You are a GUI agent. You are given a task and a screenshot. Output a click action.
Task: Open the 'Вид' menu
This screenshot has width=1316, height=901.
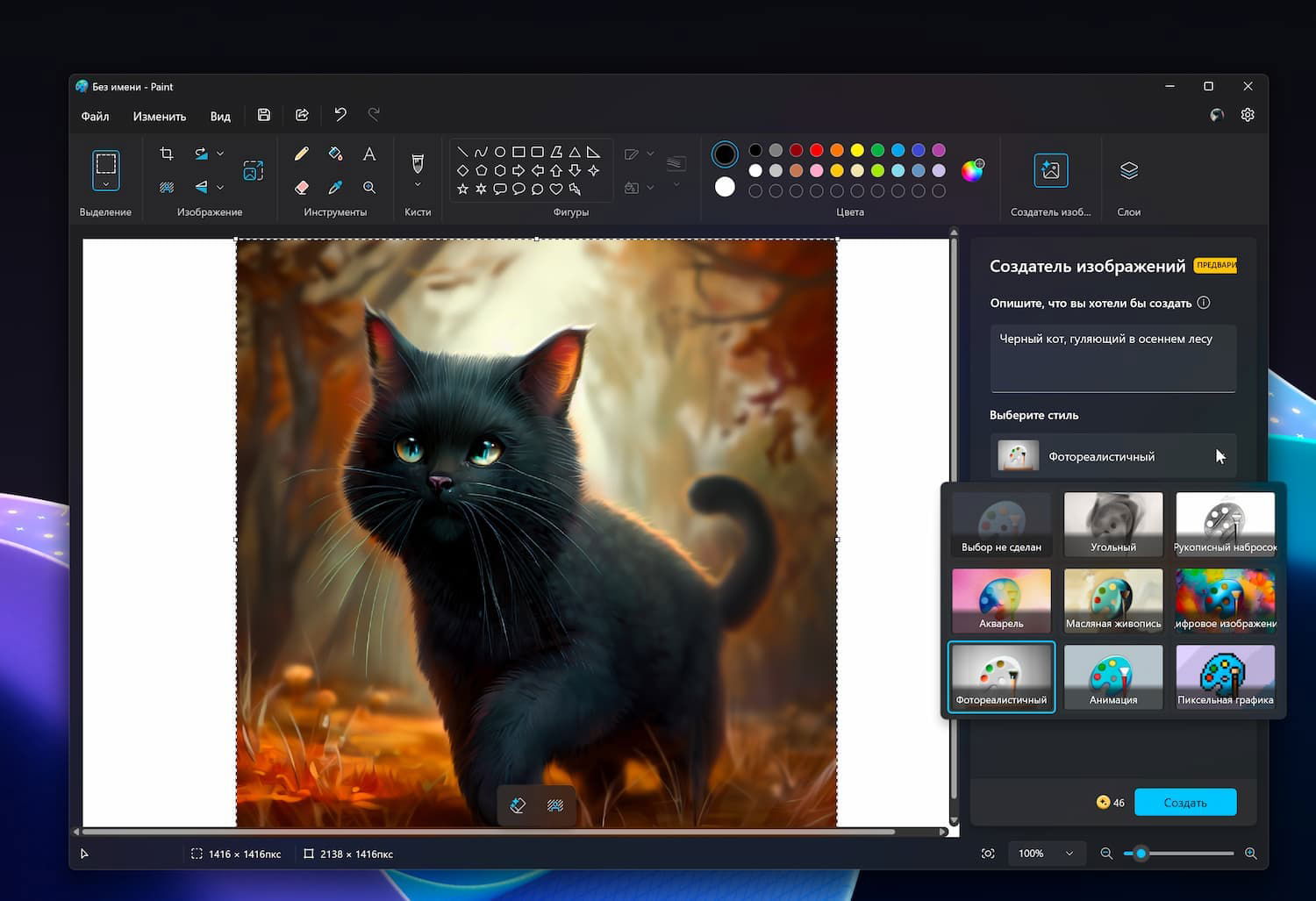(220, 116)
